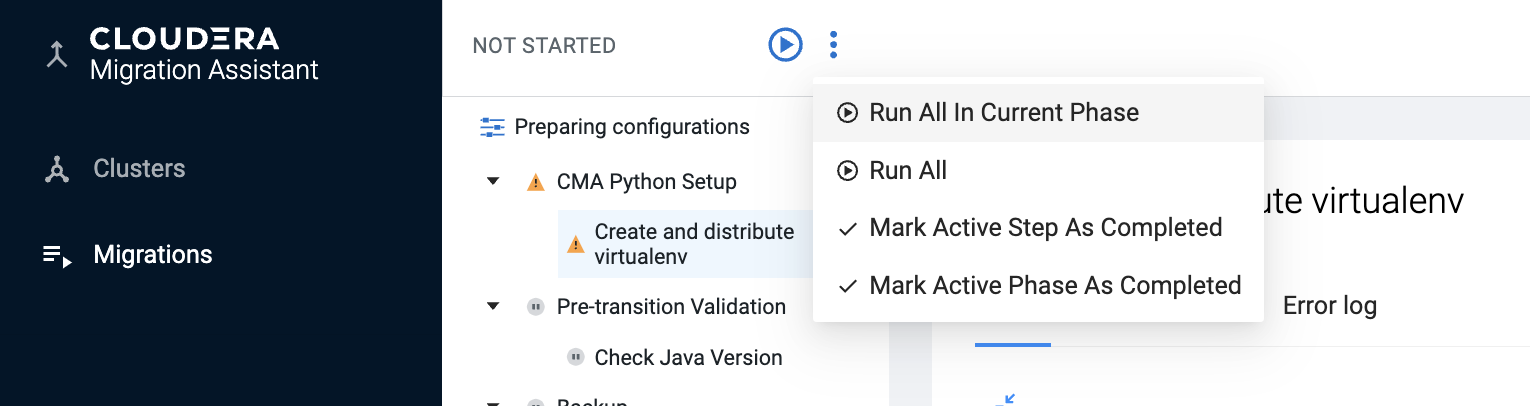
Task: Click the warning icon beside Create and distribute virtualenv
Action: pos(575,245)
